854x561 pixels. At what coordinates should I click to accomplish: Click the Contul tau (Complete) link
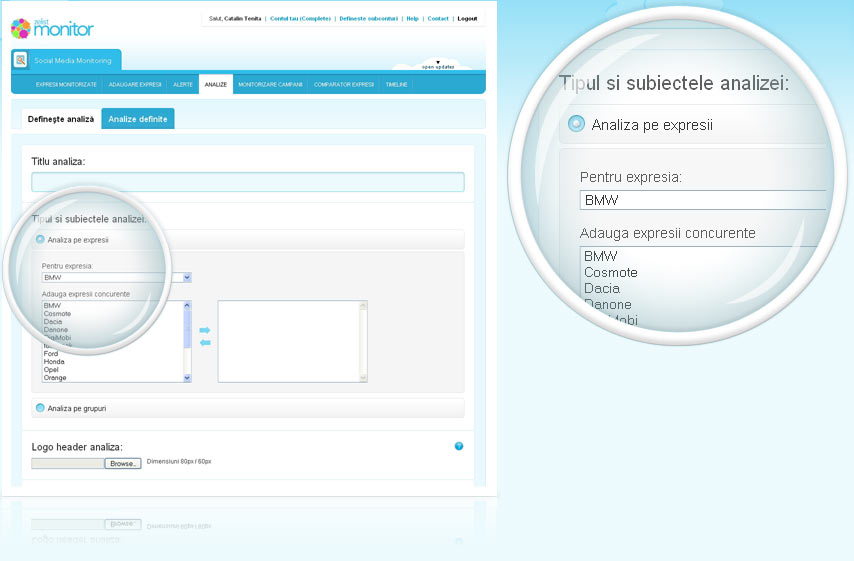301,19
